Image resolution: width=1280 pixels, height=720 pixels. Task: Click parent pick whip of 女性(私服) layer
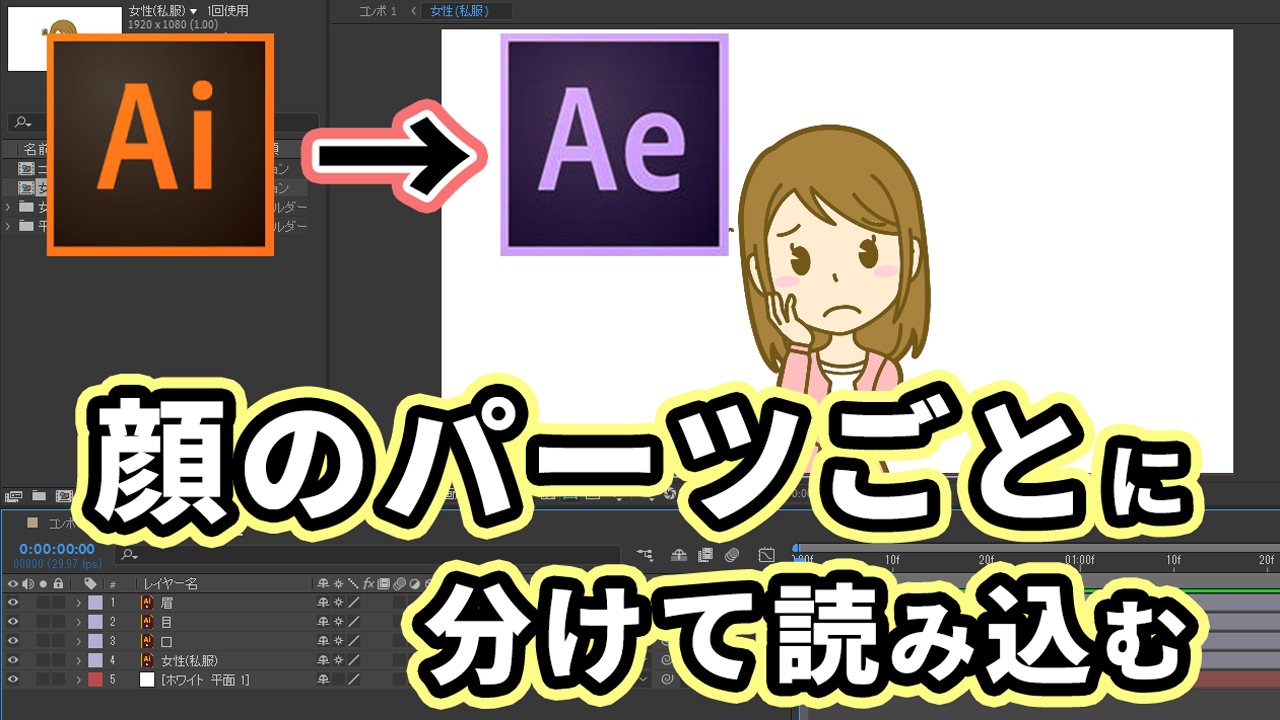(x=667, y=660)
